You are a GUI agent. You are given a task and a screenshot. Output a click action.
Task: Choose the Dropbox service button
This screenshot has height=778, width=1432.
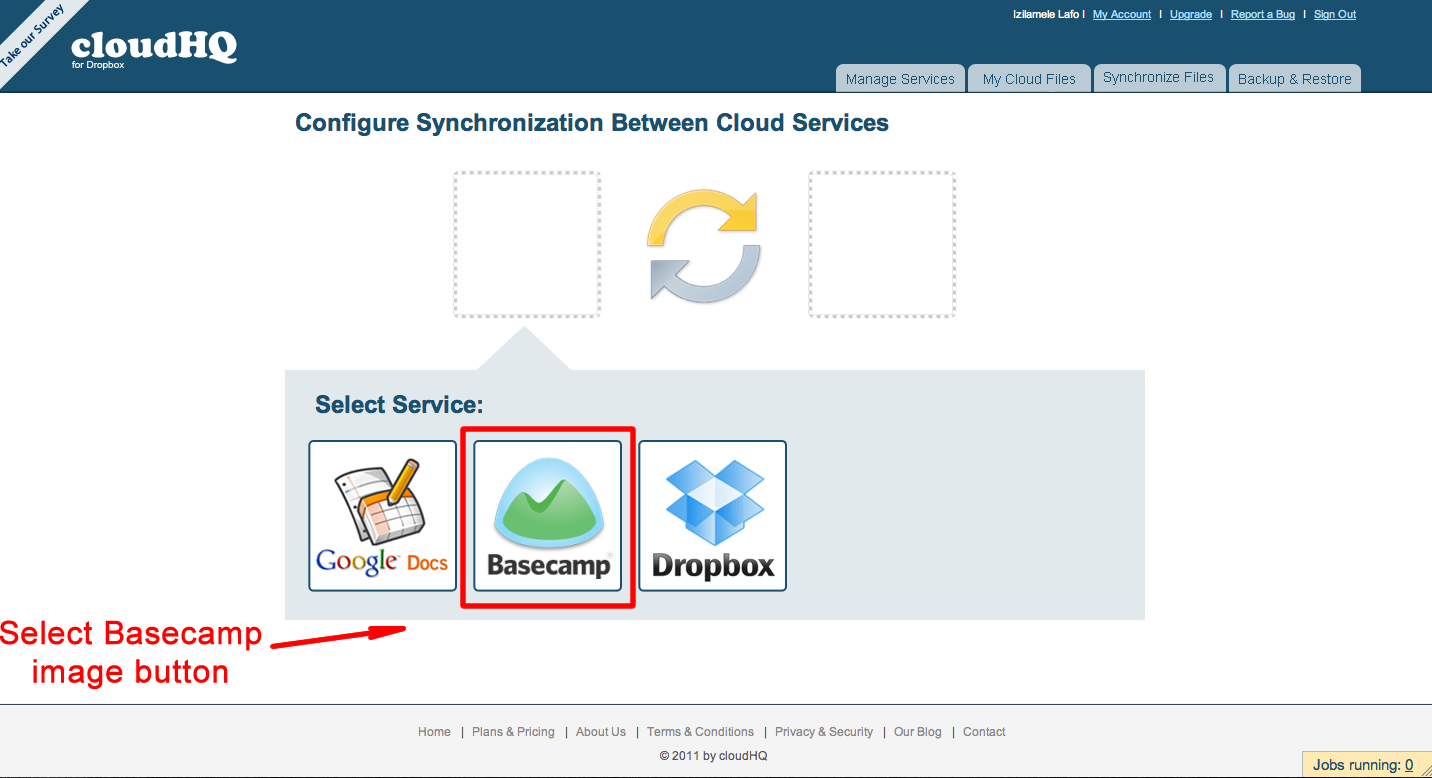point(713,516)
